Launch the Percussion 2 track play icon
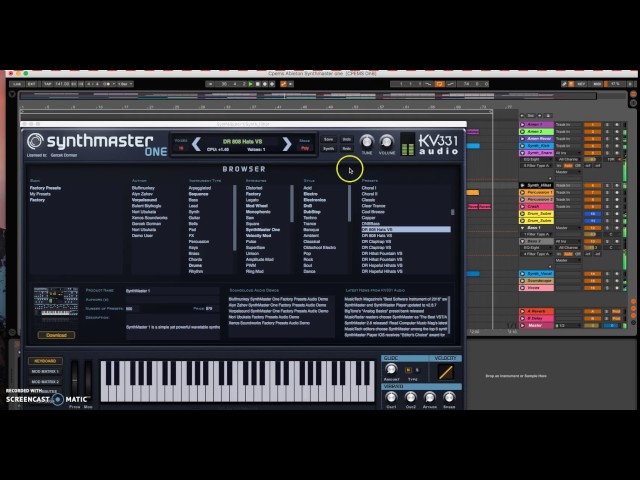Viewport: 640px width, 480px height. [522, 200]
